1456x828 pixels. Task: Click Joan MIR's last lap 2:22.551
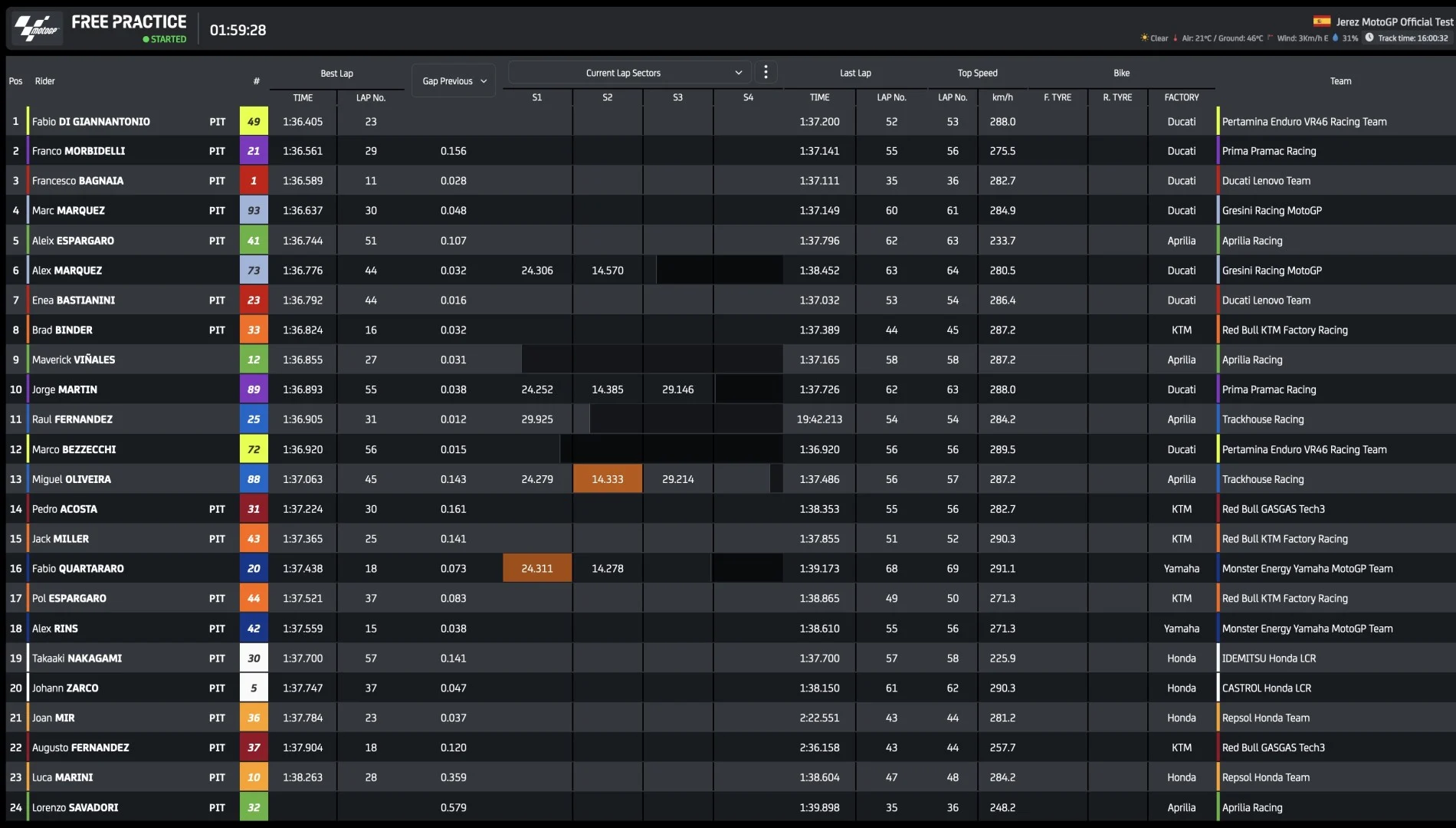pos(819,718)
